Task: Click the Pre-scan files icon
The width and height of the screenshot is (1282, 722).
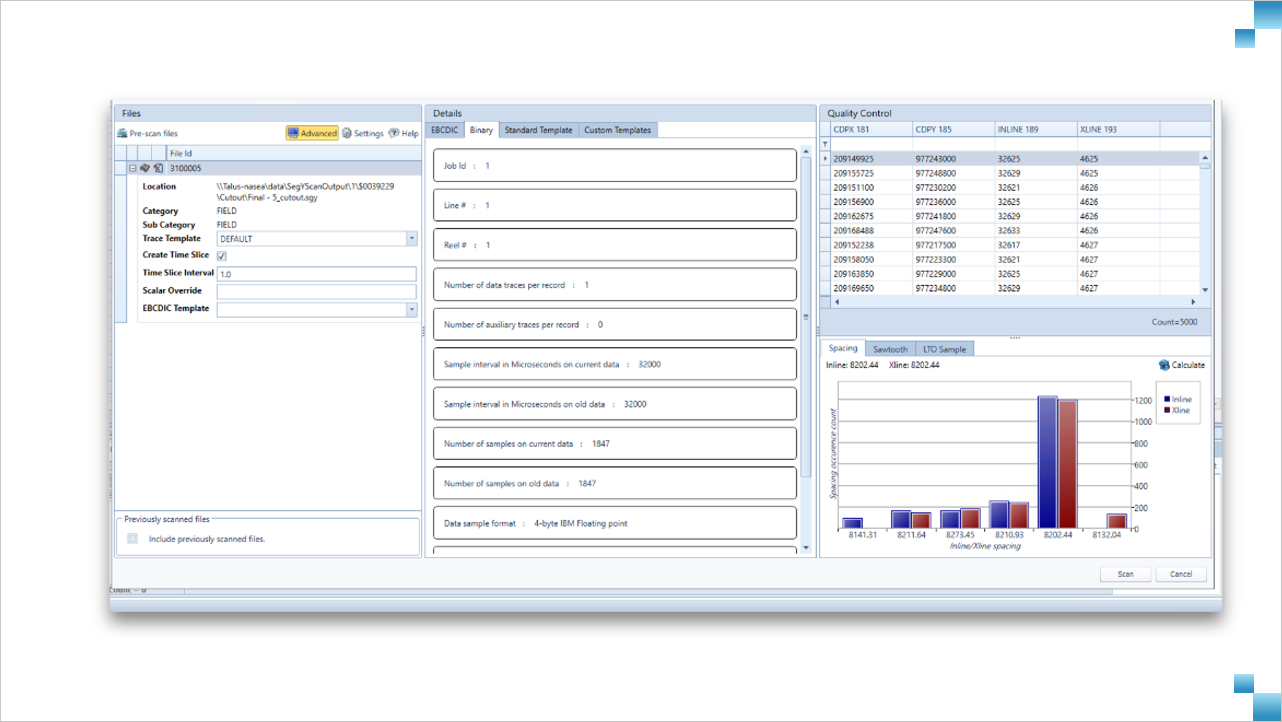Action: (x=123, y=132)
